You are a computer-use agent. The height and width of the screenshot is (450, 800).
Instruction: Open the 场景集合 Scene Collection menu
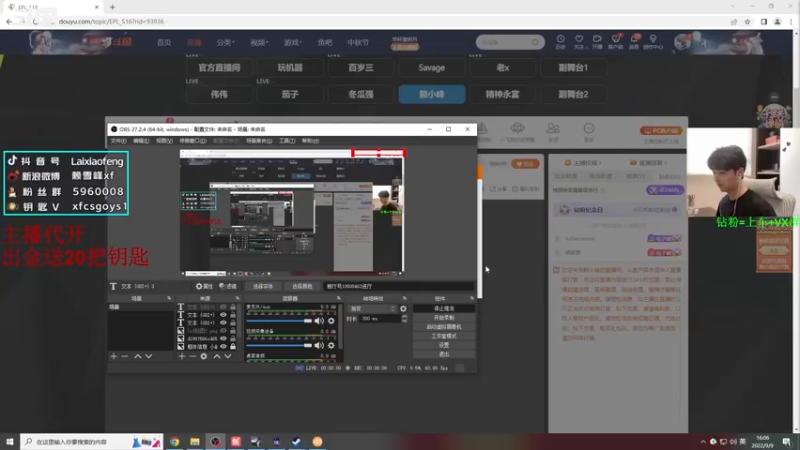pyautogui.click(x=259, y=141)
